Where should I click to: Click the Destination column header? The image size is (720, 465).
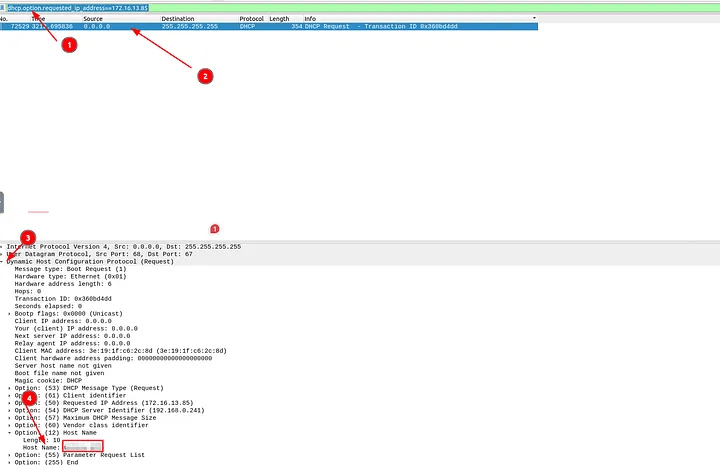[x=179, y=18]
